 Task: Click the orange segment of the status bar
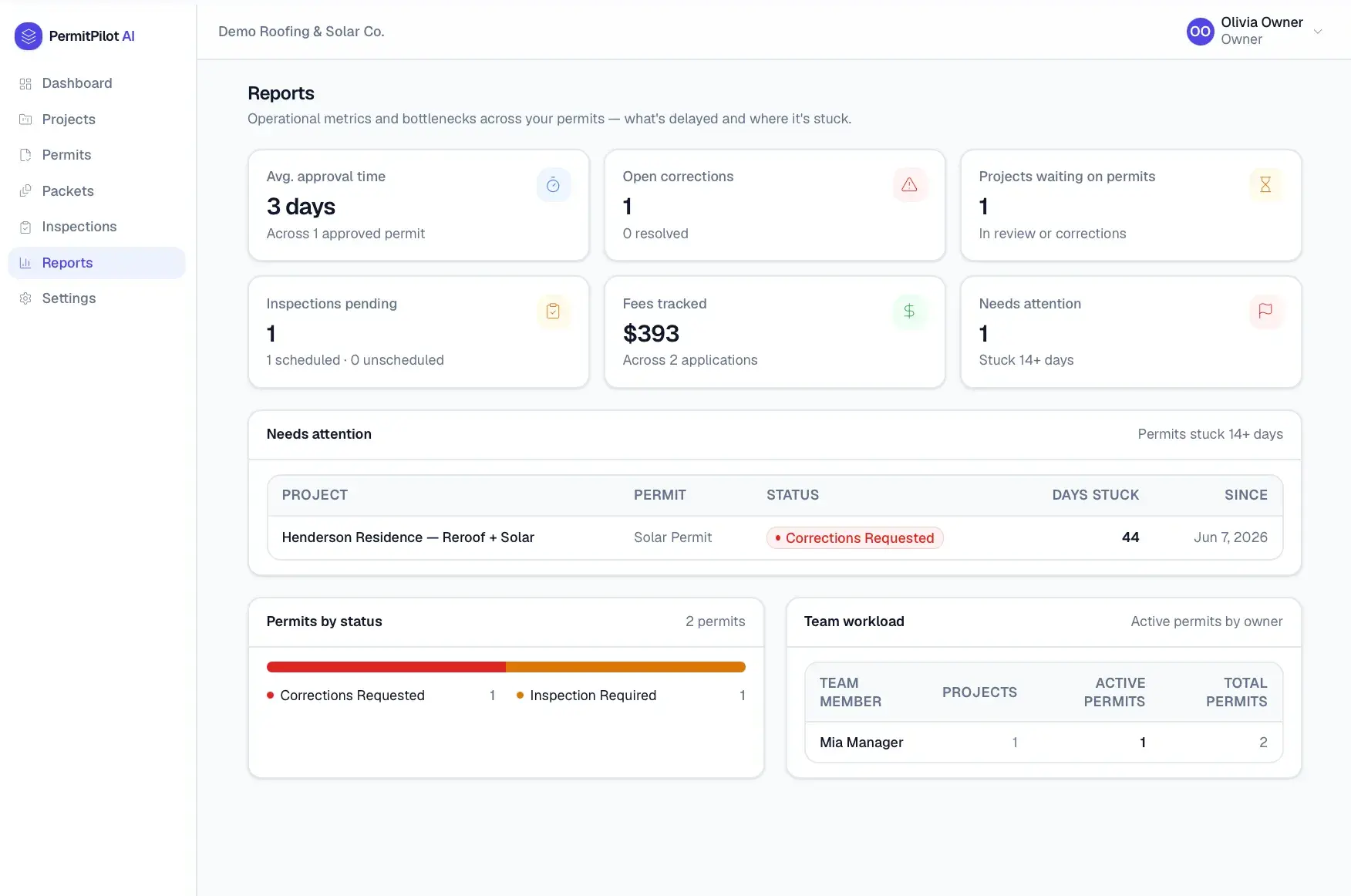click(625, 667)
